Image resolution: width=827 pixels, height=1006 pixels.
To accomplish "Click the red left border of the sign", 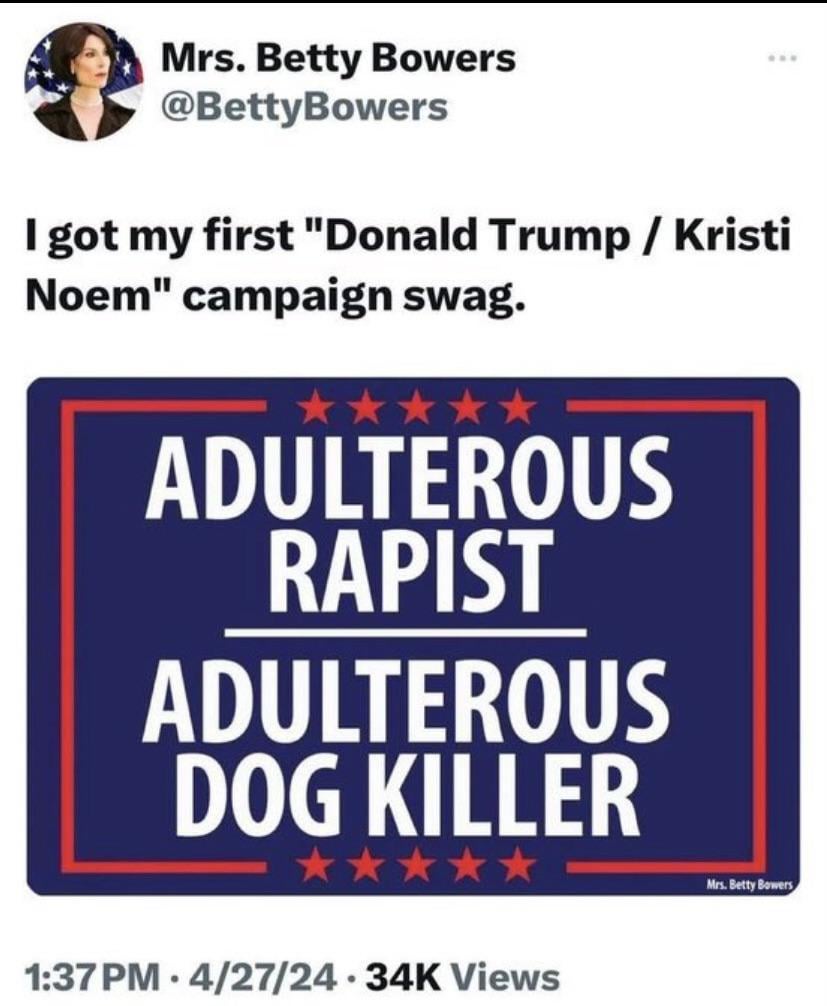I will pos(67,636).
